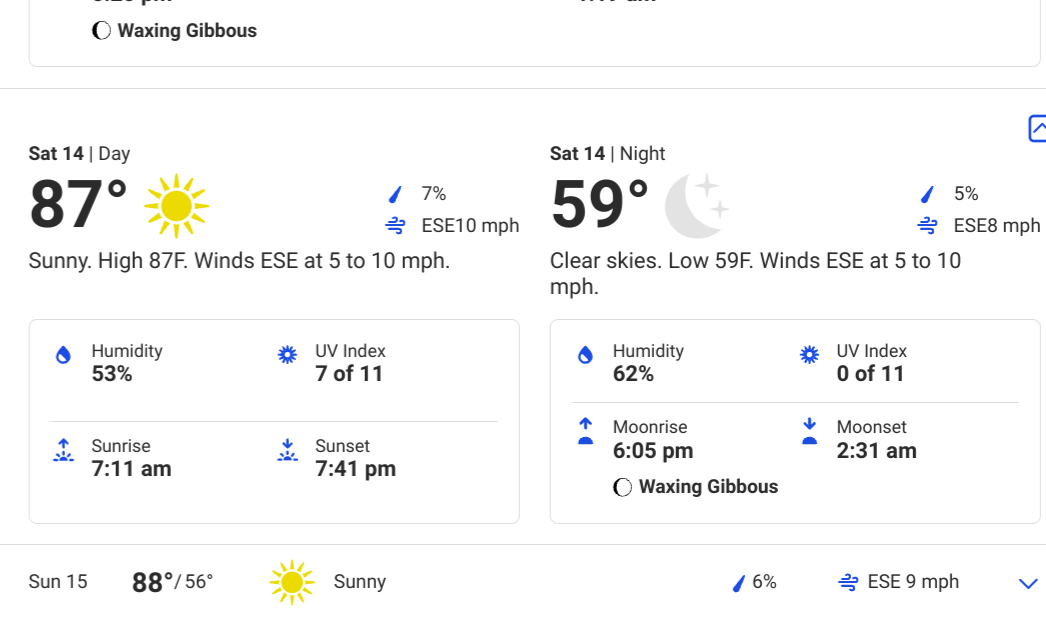Click the daytime humidity droplet icon

[63, 355]
